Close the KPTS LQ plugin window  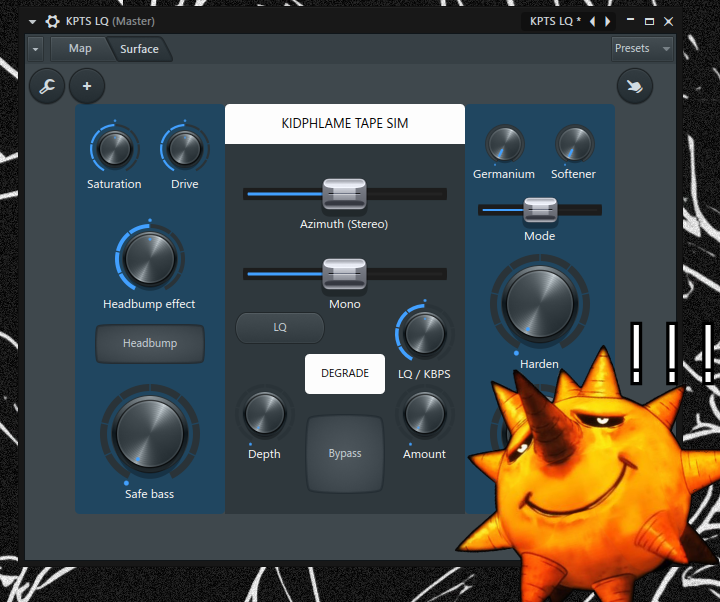(x=669, y=21)
